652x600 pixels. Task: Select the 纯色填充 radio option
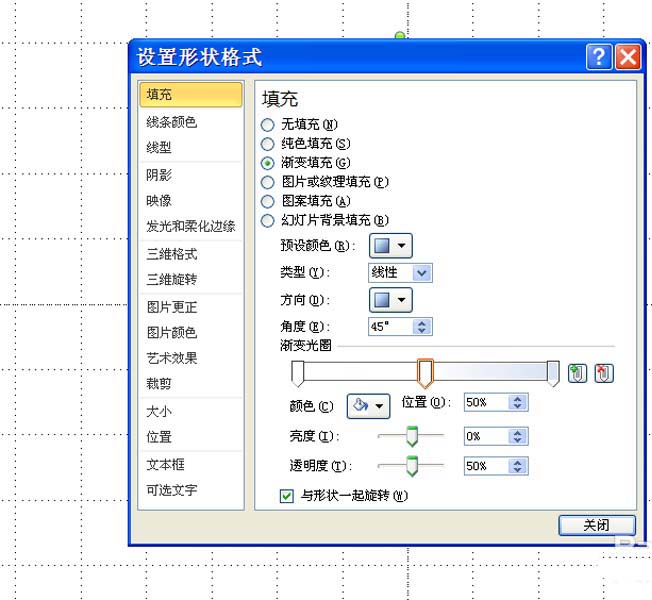pos(267,144)
